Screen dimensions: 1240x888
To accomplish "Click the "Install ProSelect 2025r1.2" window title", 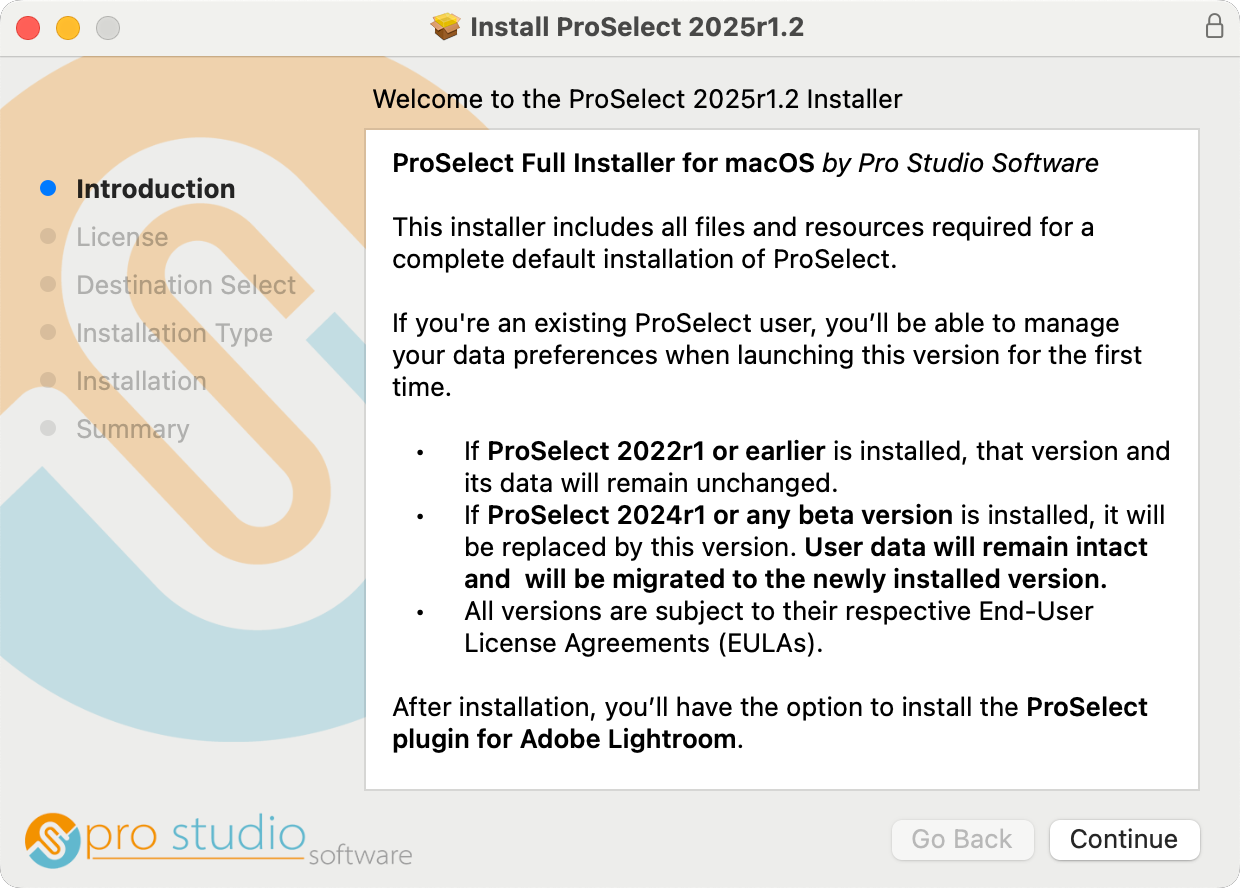I will click(x=637, y=27).
